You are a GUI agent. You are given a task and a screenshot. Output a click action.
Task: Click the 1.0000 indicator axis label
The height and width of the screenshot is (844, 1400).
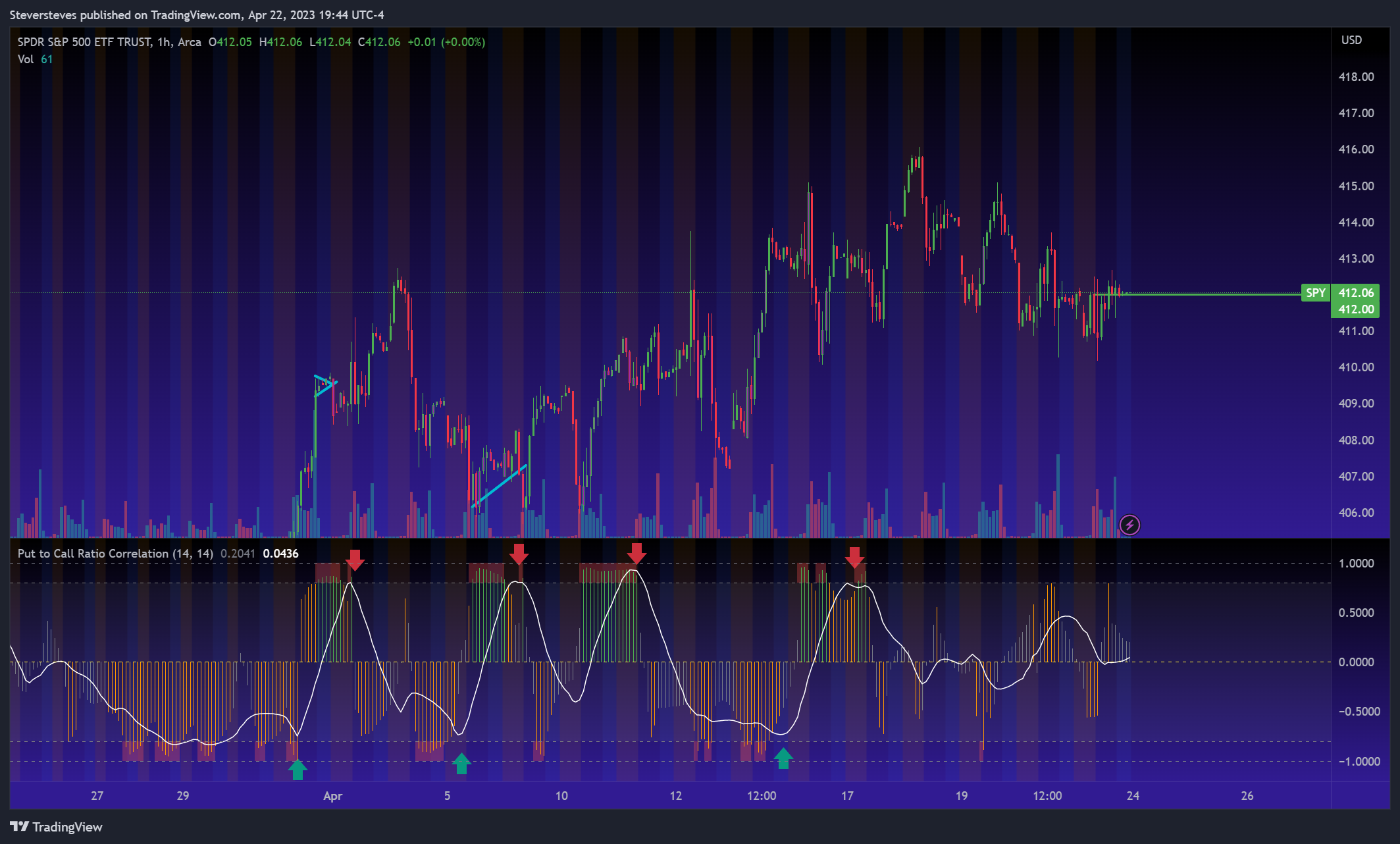(1357, 564)
